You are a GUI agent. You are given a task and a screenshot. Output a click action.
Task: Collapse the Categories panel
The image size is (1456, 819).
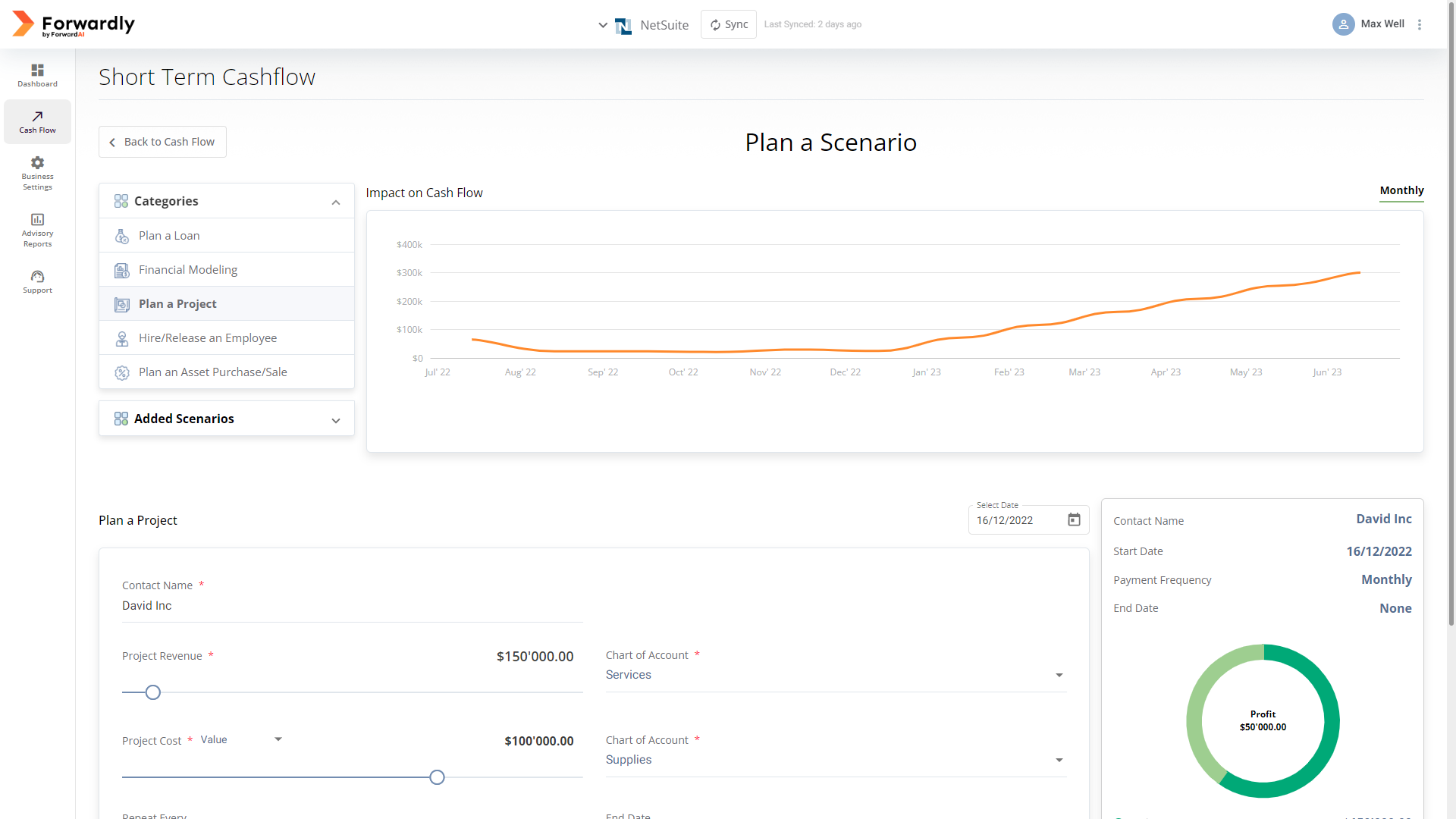point(336,201)
